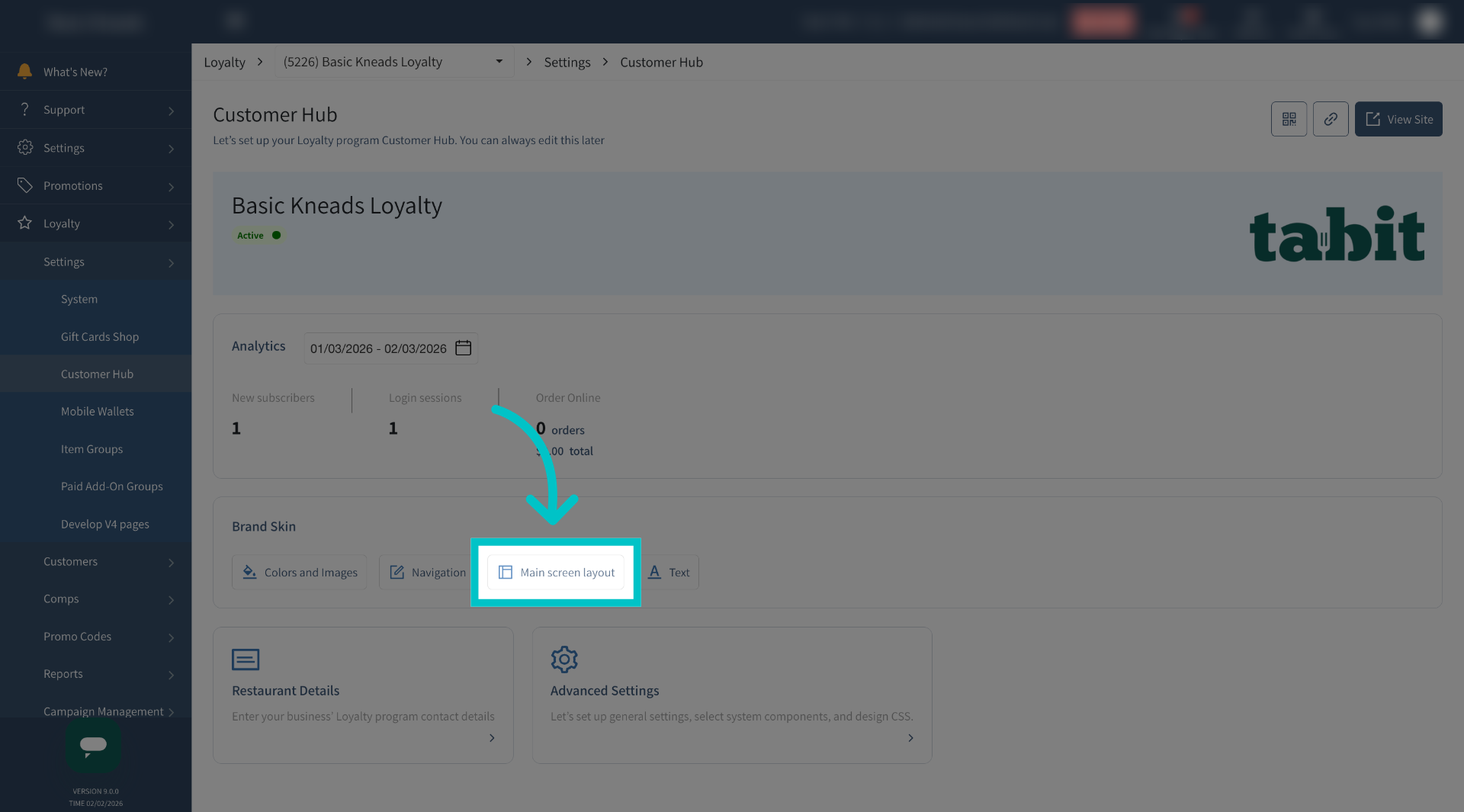The width and height of the screenshot is (1464, 812).
Task: Click the Login sessions label
Action: point(425,398)
